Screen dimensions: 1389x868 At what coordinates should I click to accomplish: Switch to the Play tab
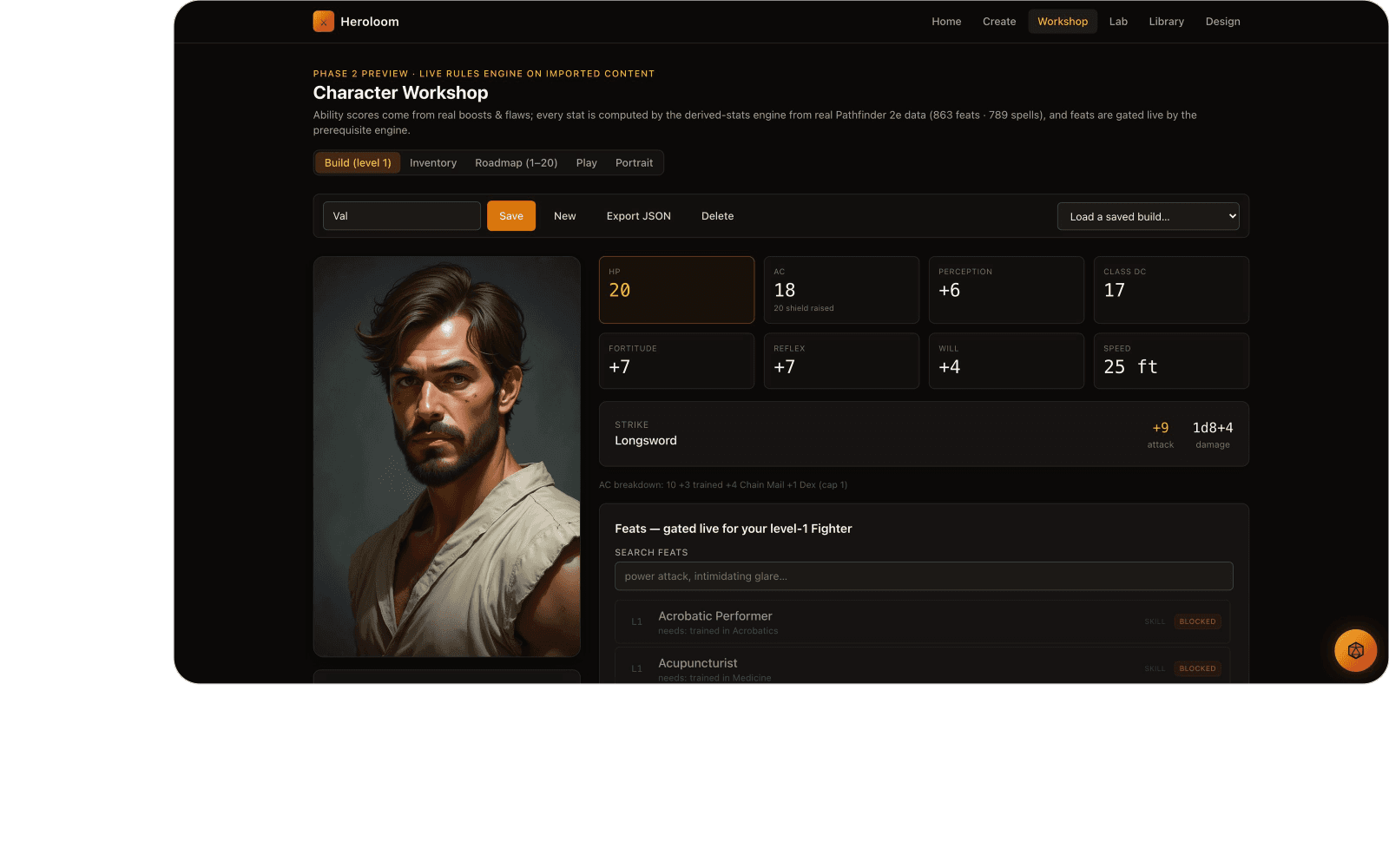click(x=587, y=163)
